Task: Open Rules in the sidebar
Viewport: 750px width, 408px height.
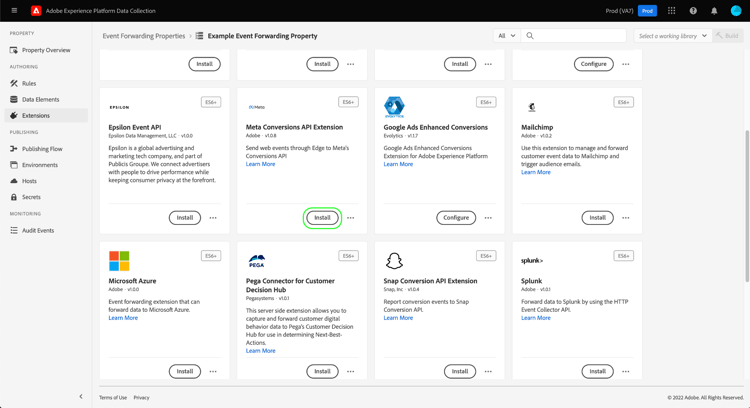Action: click(x=46, y=83)
